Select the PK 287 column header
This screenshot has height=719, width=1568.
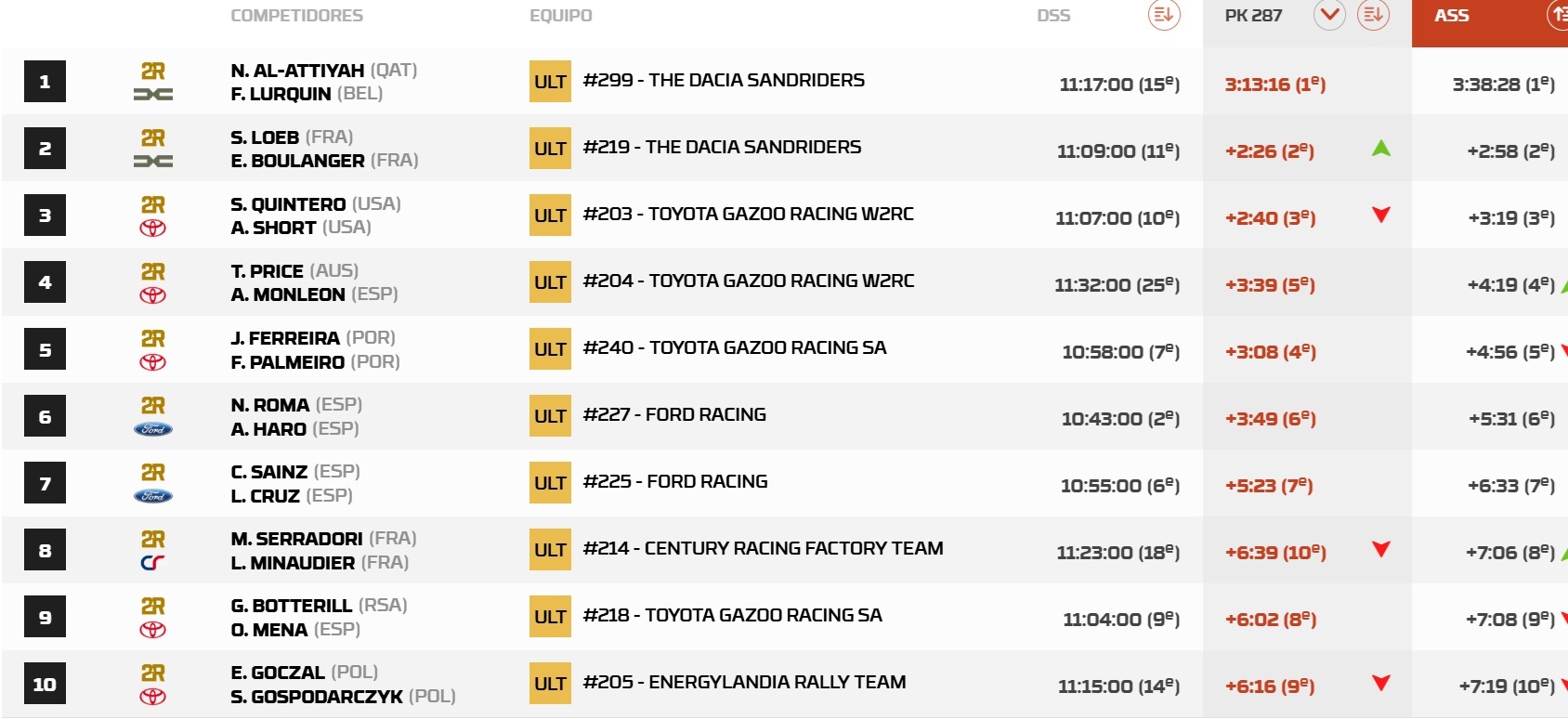(1253, 16)
